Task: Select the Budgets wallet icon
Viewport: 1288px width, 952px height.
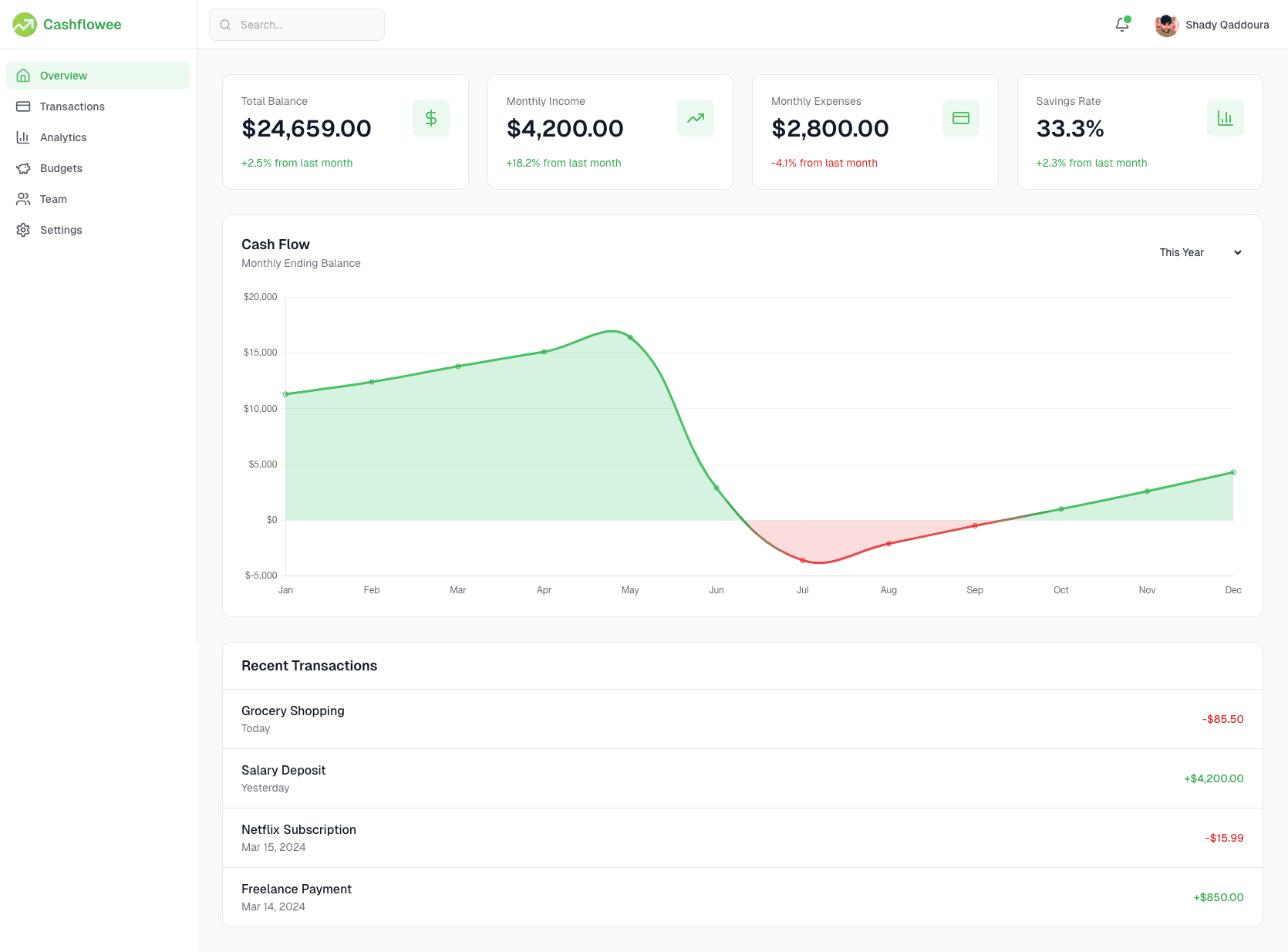Action: click(x=23, y=167)
